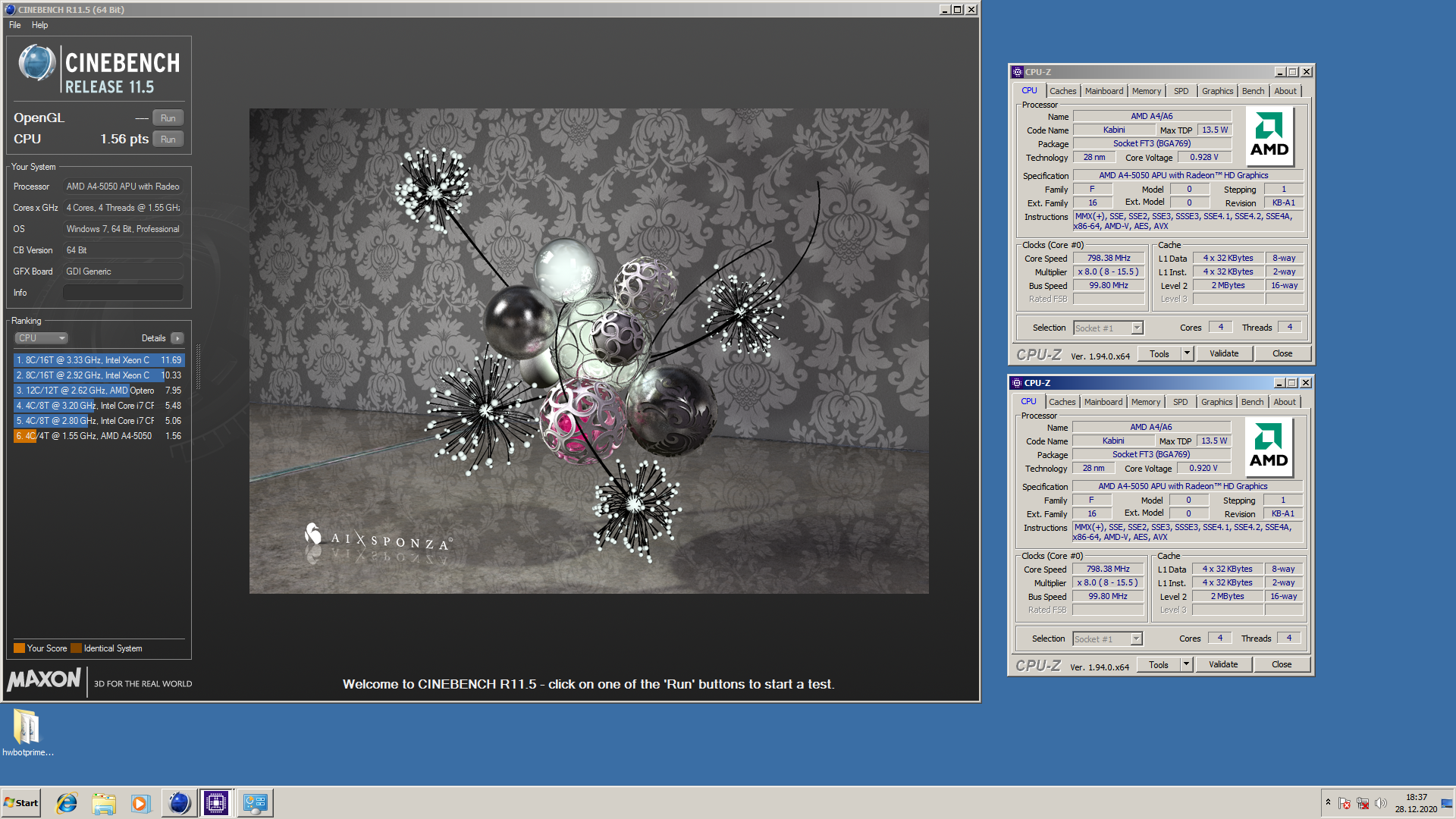Open Bench tab in lower CPU-Z window
This screenshot has height=819, width=1456.
point(1252,402)
